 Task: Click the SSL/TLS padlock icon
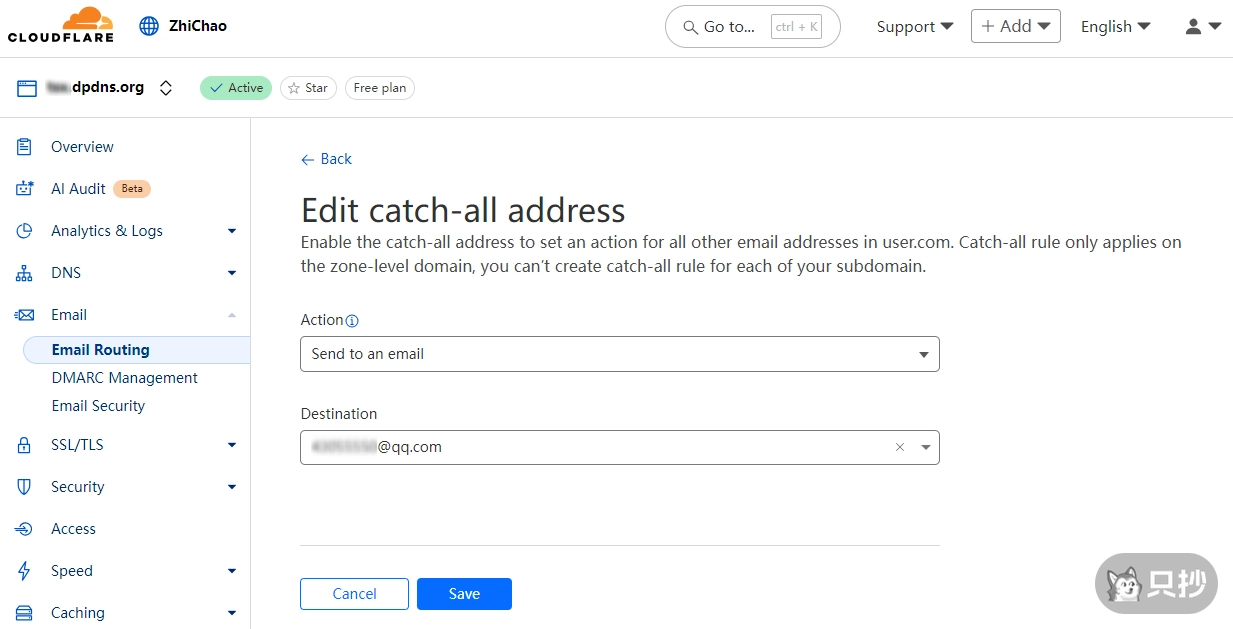pyautogui.click(x=25, y=445)
